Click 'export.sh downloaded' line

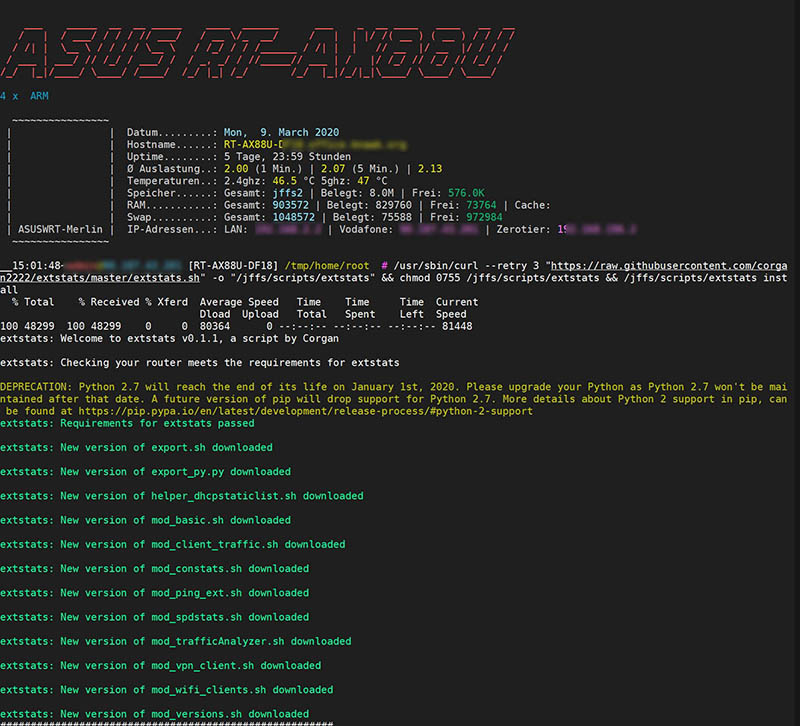[x=136, y=447]
